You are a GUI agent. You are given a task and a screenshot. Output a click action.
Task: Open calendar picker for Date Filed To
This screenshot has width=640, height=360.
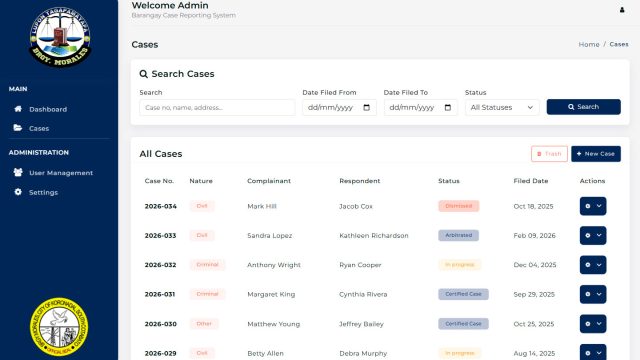(x=448, y=107)
